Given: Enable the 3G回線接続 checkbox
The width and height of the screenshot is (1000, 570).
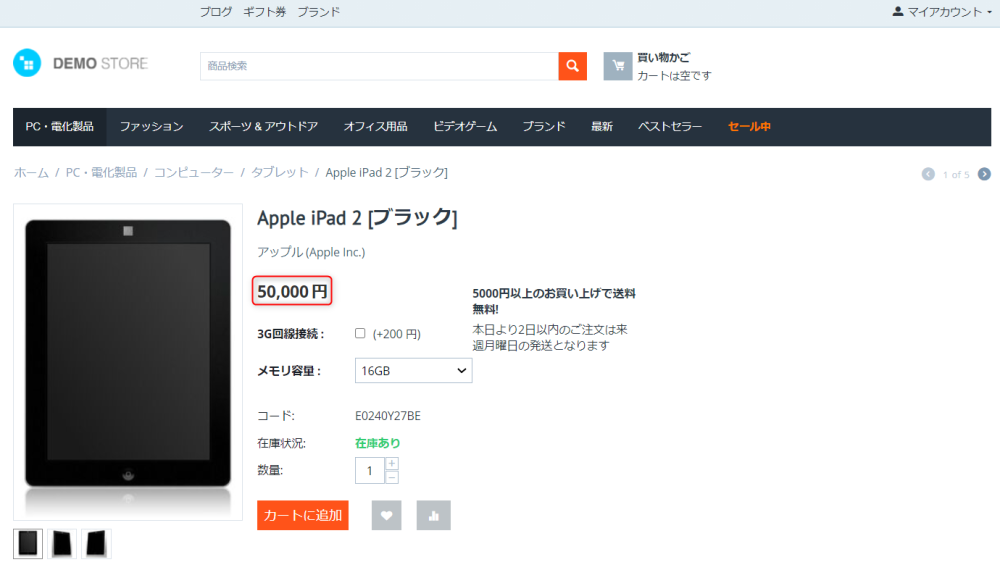Looking at the screenshot, I should tap(360, 333).
